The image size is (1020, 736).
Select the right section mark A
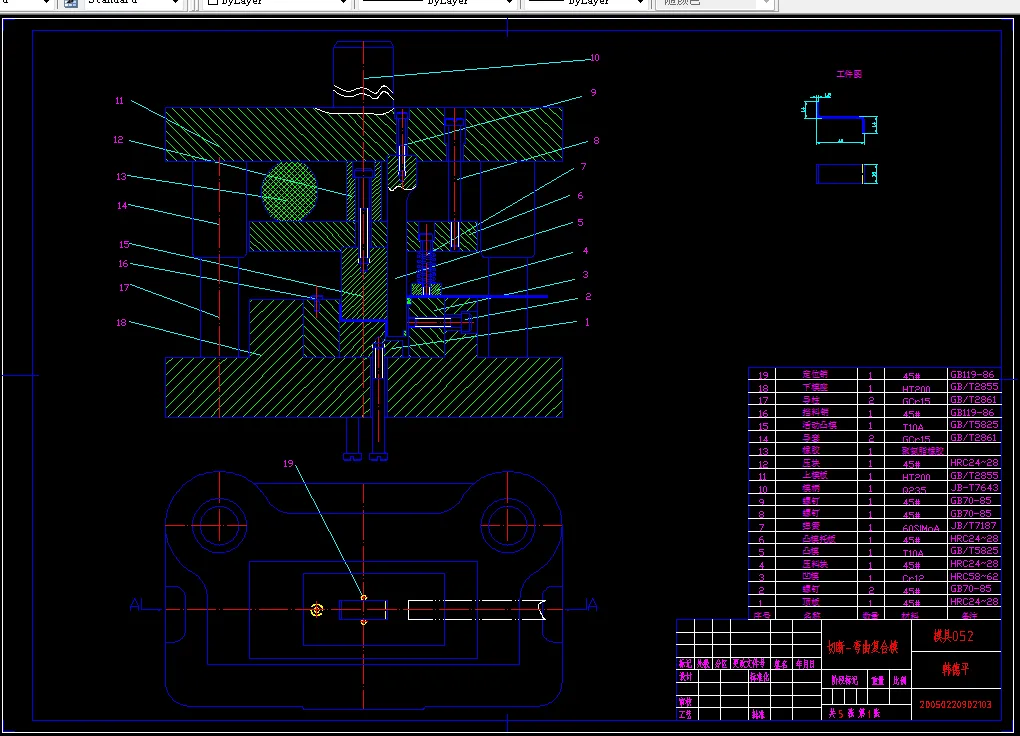click(591, 605)
